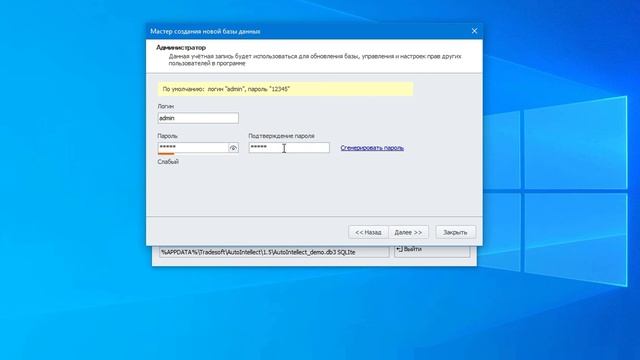
Task: Close the database wizard with the X
Action: point(474,31)
